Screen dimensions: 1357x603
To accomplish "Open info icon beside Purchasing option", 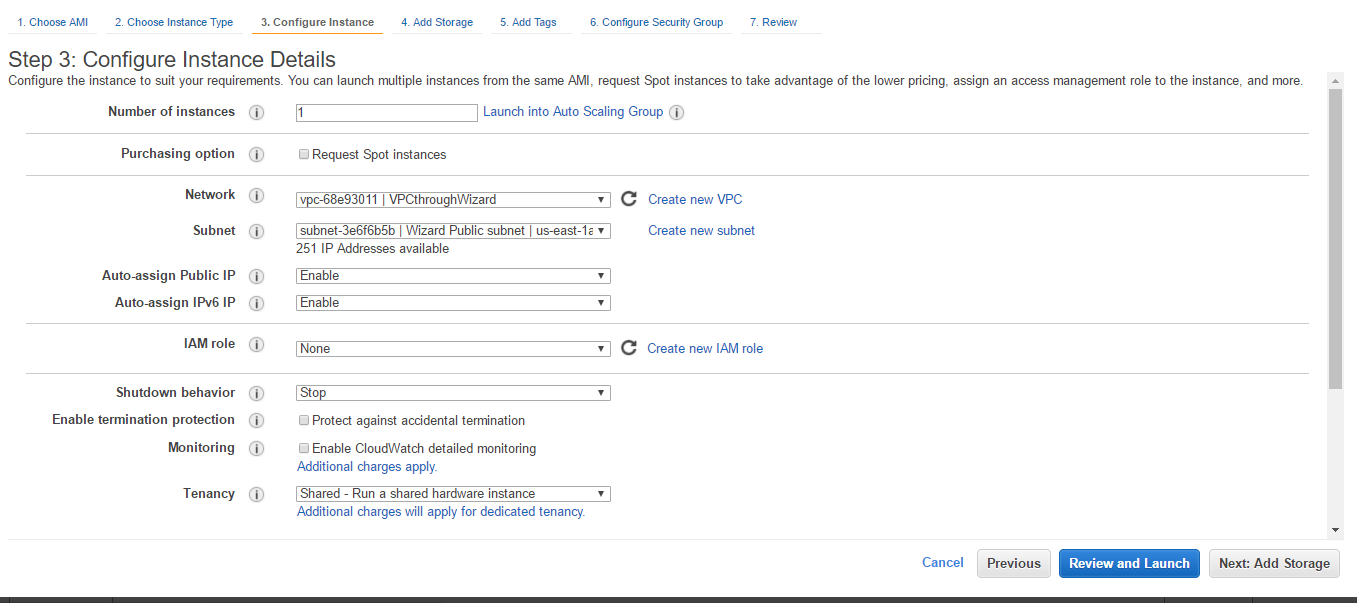I will 256,155.
